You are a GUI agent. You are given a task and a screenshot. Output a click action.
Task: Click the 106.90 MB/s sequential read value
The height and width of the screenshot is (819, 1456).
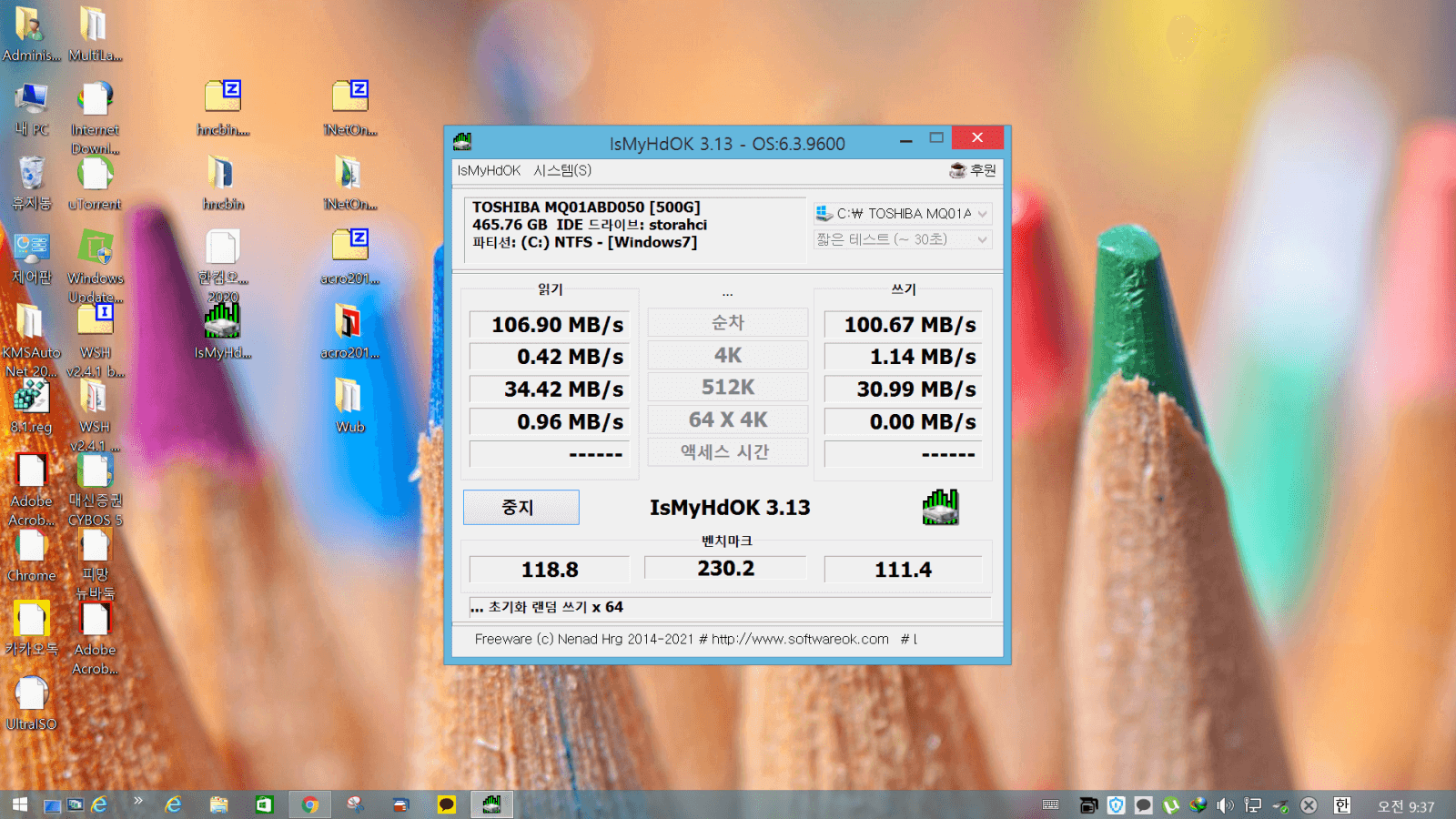550,325
